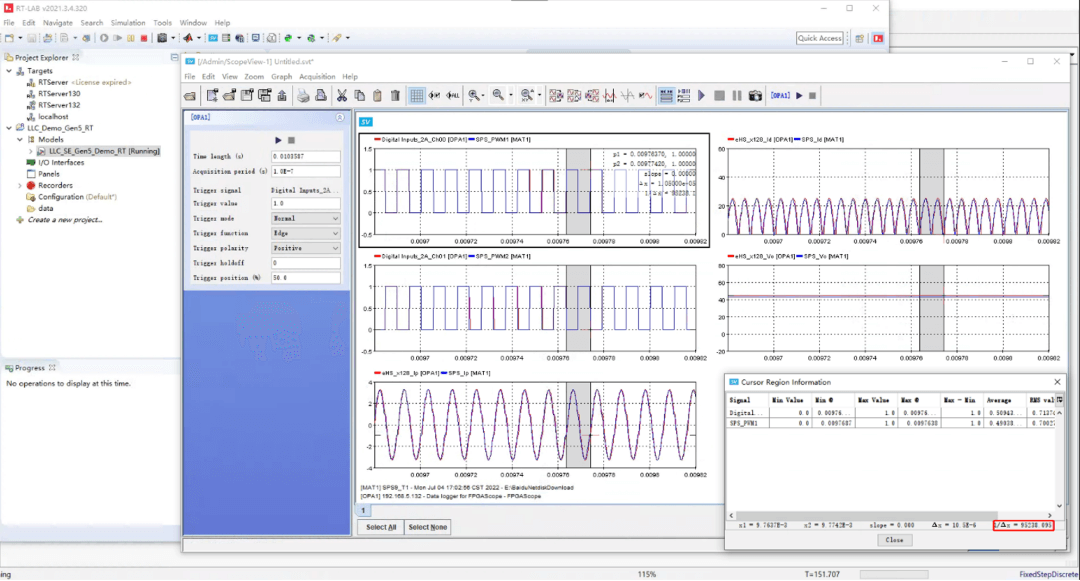Open the Acquisition menu in ScopeView
The height and width of the screenshot is (581, 1080).
click(317, 76)
